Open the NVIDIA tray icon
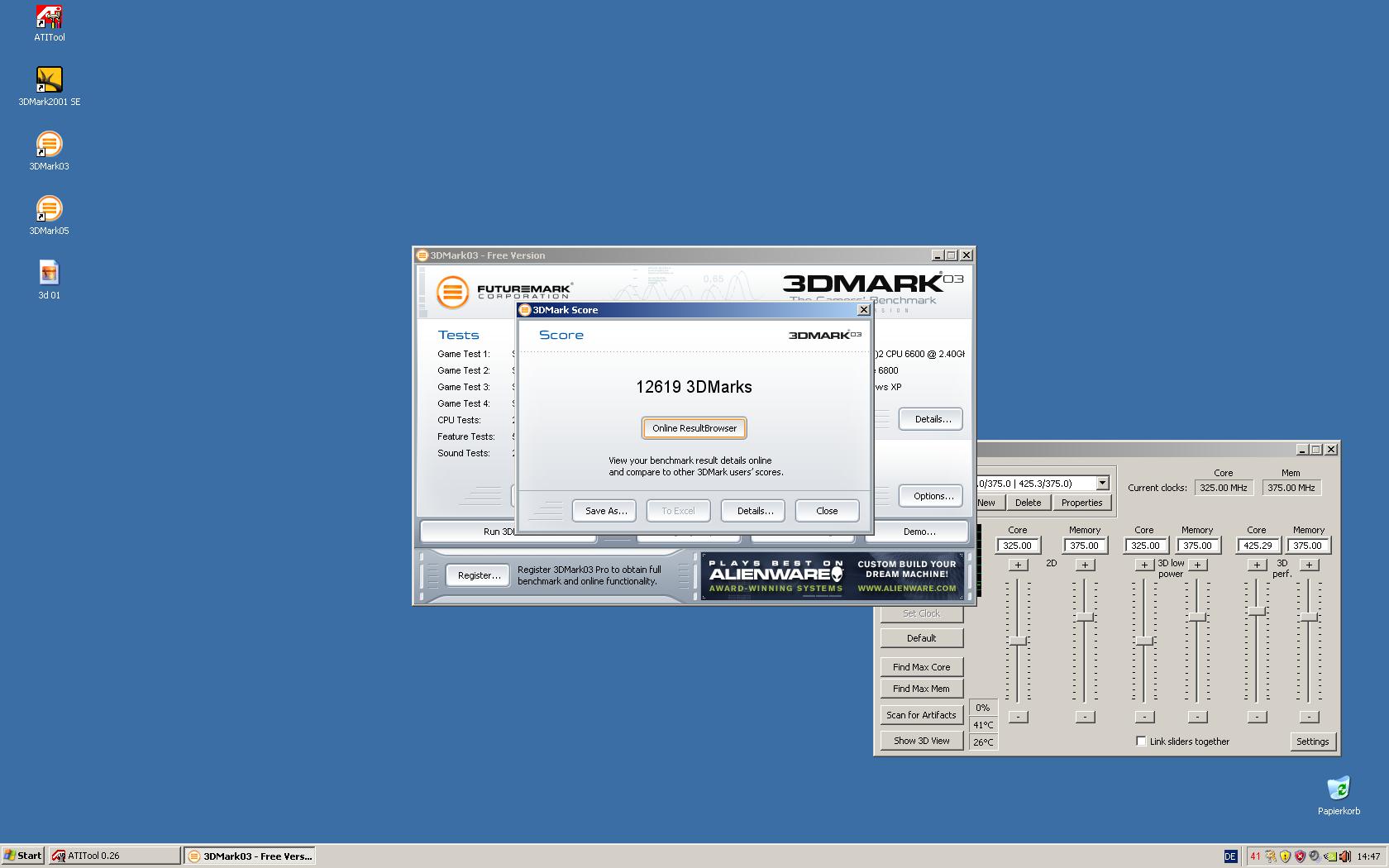The image size is (1389, 868). [x=1329, y=856]
